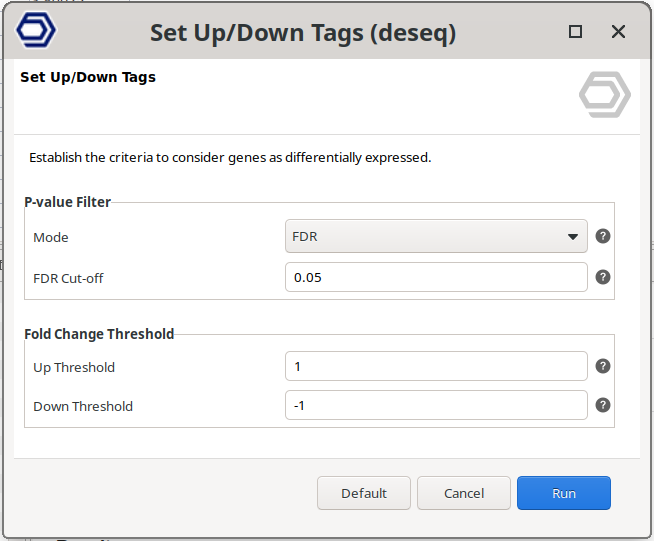654x541 pixels.
Task: Click the help icon next to FDR Cut-off
Action: tap(603, 277)
